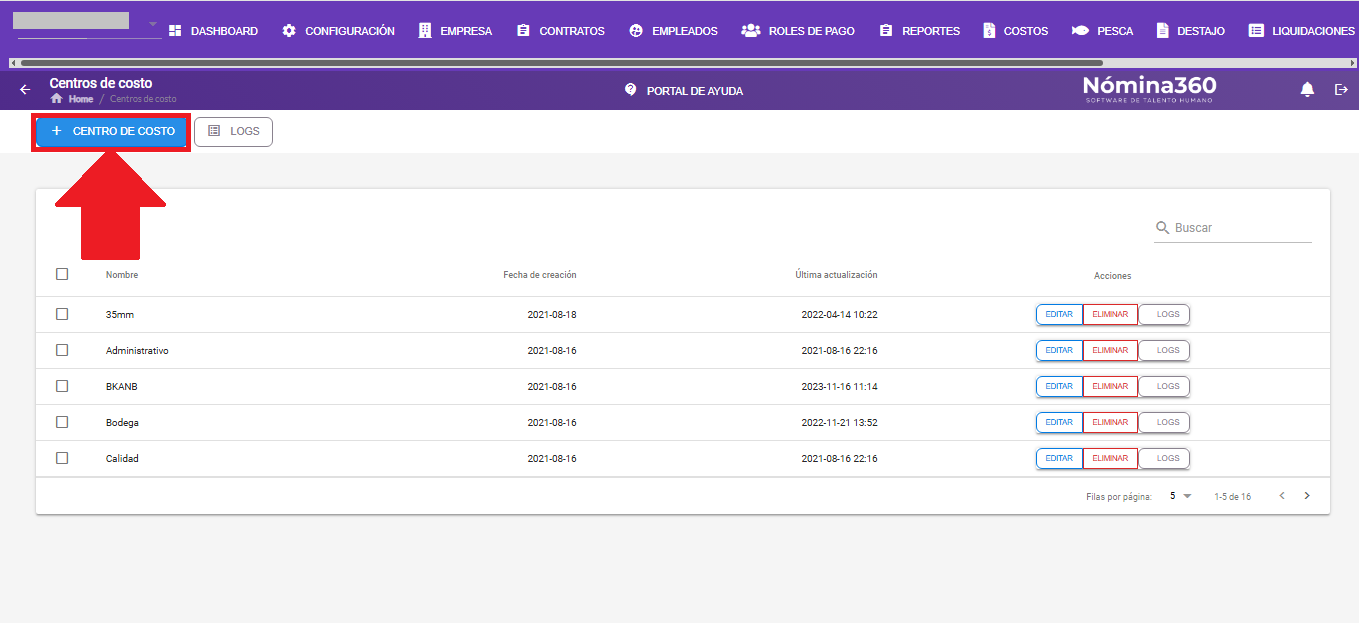Click the Liquidaciones list icon
Image resolution: width=1359 pixels, height=623 pixels.
pyautogui.click(x=1256, y=31)
